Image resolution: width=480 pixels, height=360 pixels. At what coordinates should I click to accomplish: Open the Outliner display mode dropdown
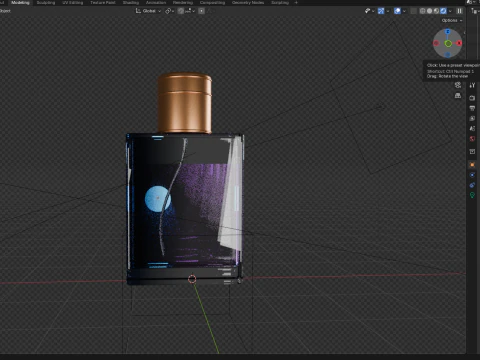[x=475, y=11]
